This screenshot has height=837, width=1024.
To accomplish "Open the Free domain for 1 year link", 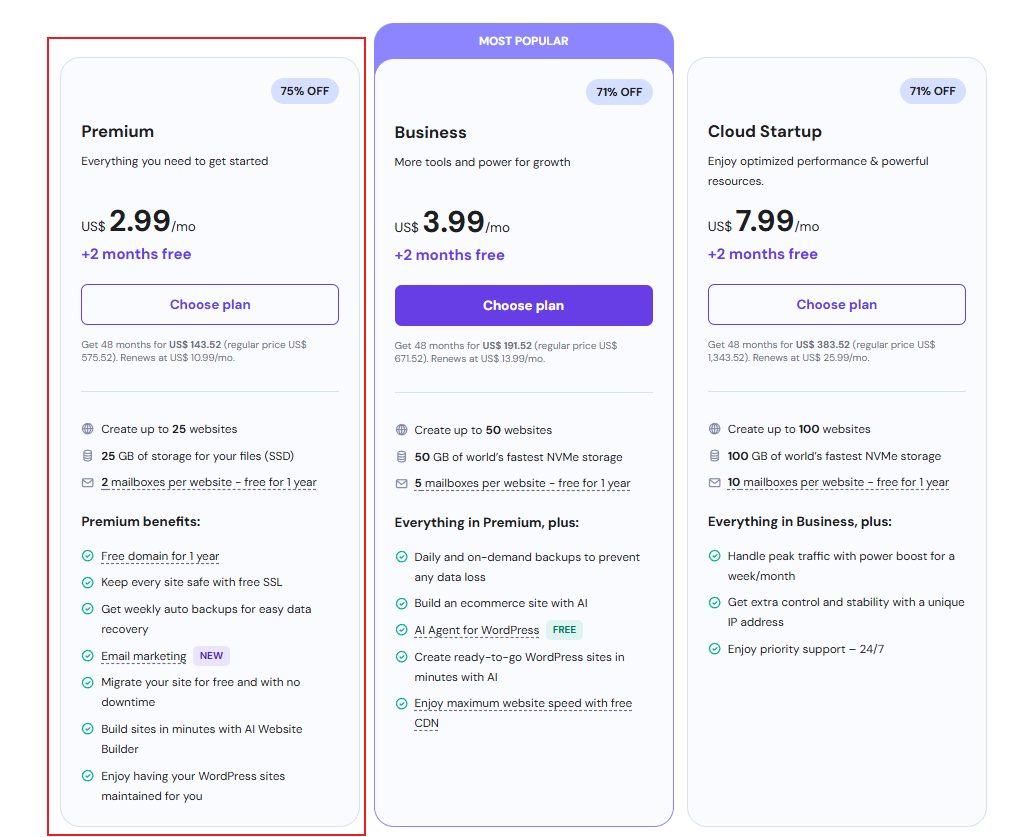I will tap(160, 556).
